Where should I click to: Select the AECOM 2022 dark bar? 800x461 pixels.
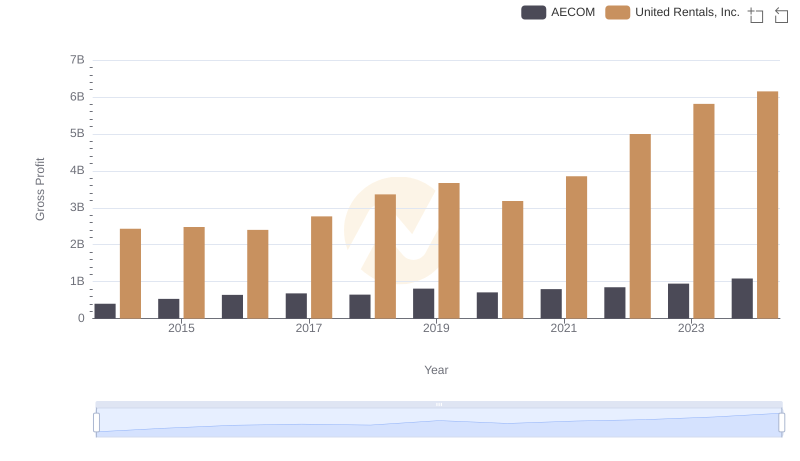614,303
